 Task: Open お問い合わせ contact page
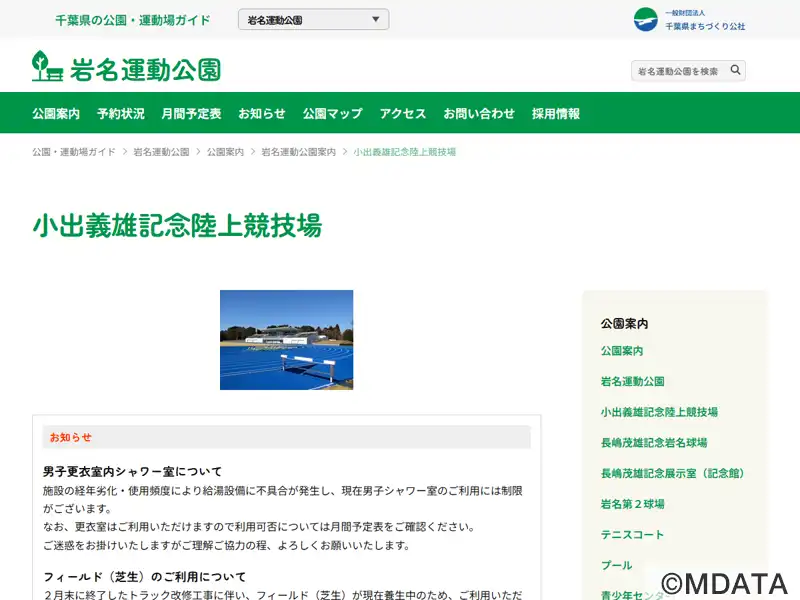coord(479,114)
